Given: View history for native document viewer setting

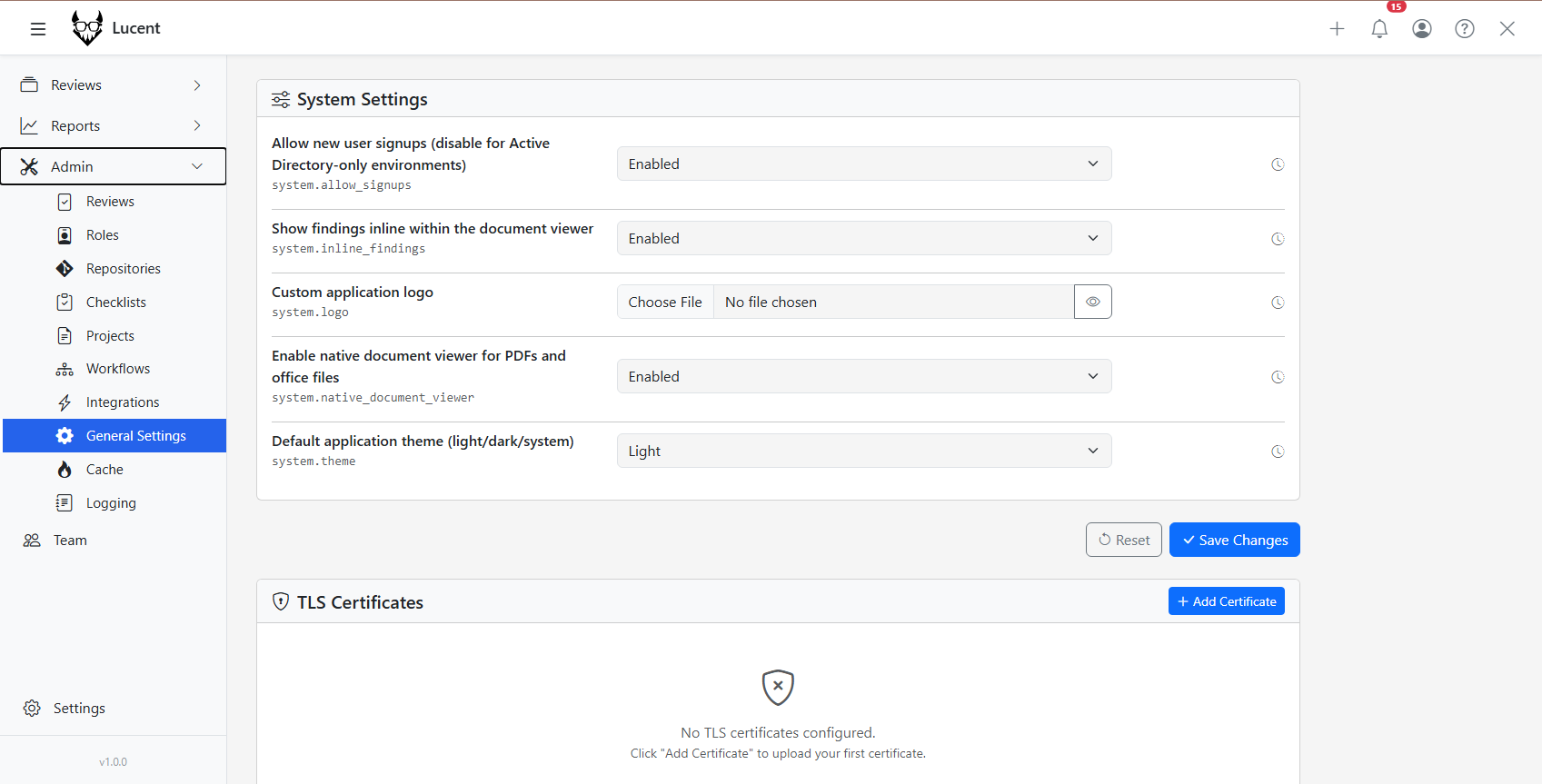Looking at the screenshot, I should (x=1278, y=377).
